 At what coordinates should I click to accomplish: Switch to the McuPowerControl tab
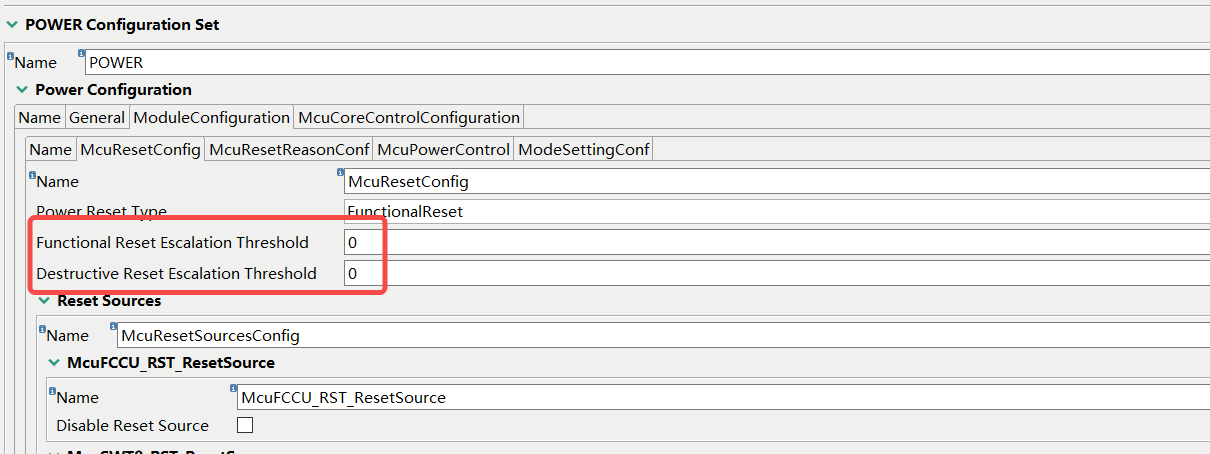click(443, 150)
